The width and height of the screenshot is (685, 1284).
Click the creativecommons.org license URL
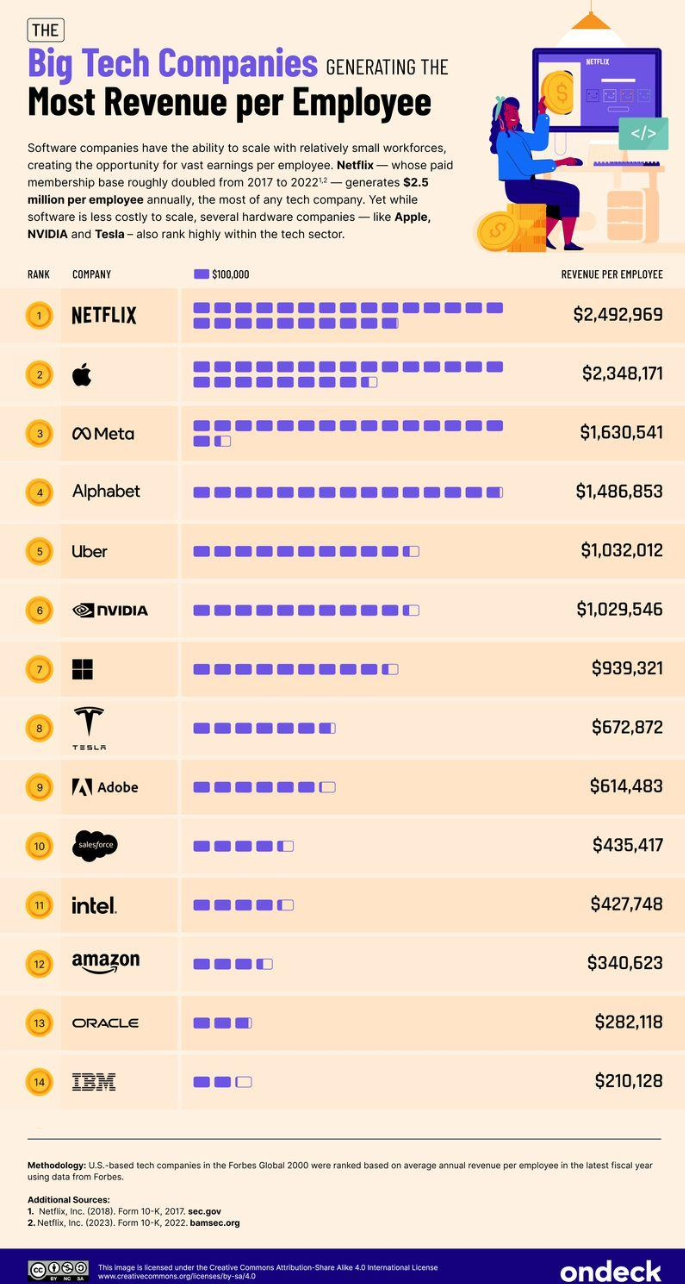tap(176, 1276)
